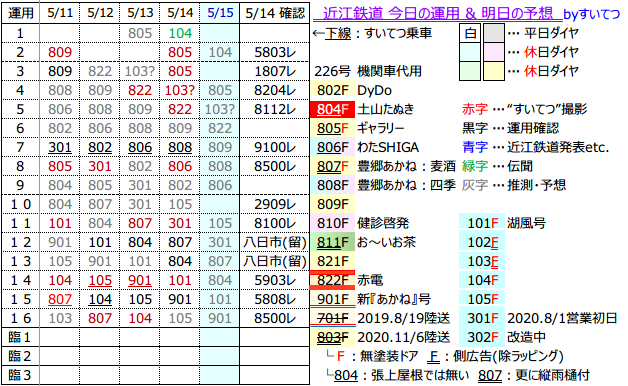The height and width of the screenshot is (386, 628).
Task: Select the 5/13 column header
Action: coord(140,13)
